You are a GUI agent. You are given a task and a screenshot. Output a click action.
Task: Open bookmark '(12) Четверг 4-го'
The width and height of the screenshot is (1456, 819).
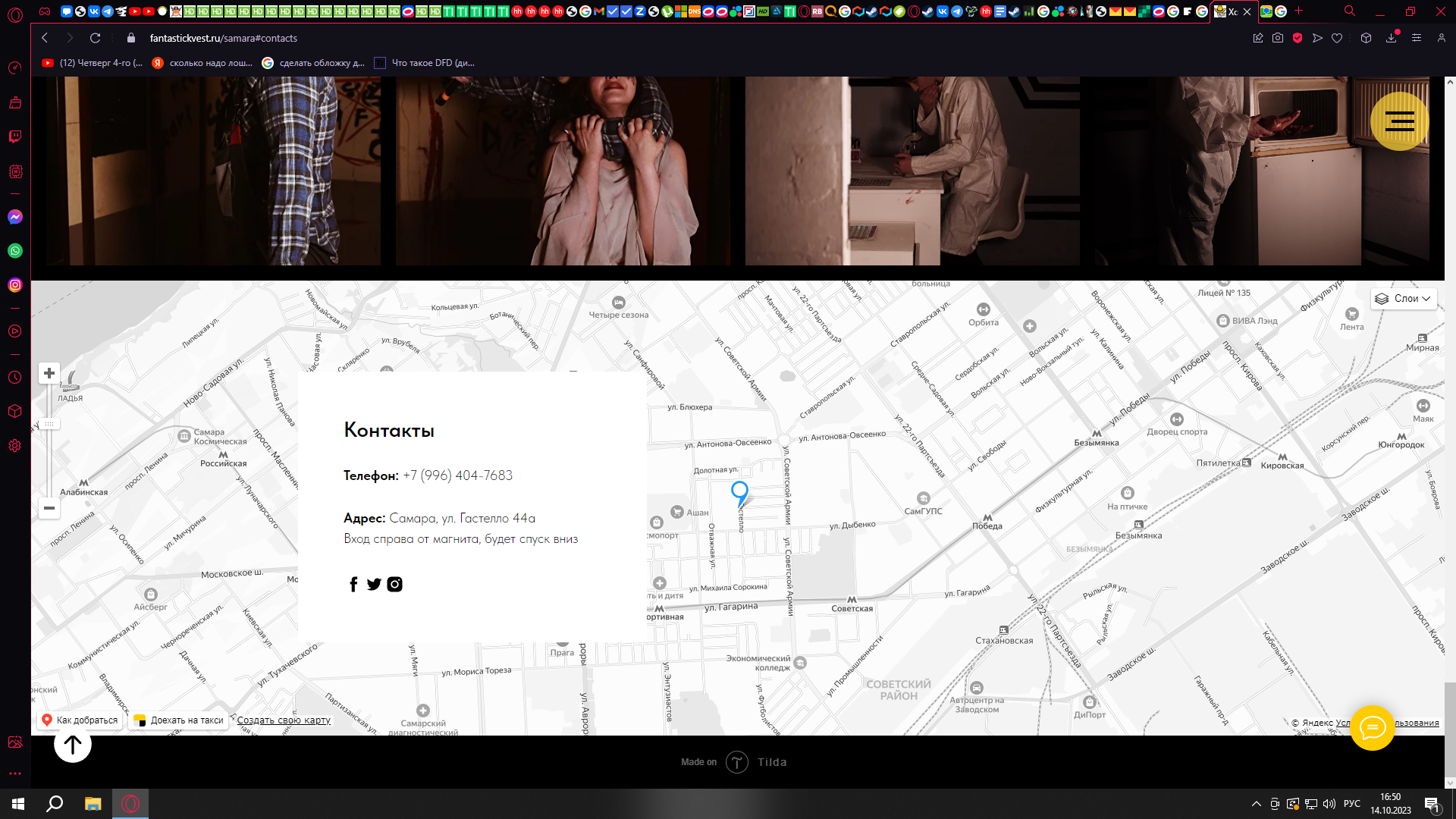pyautogui.click(x=92, y=63)
